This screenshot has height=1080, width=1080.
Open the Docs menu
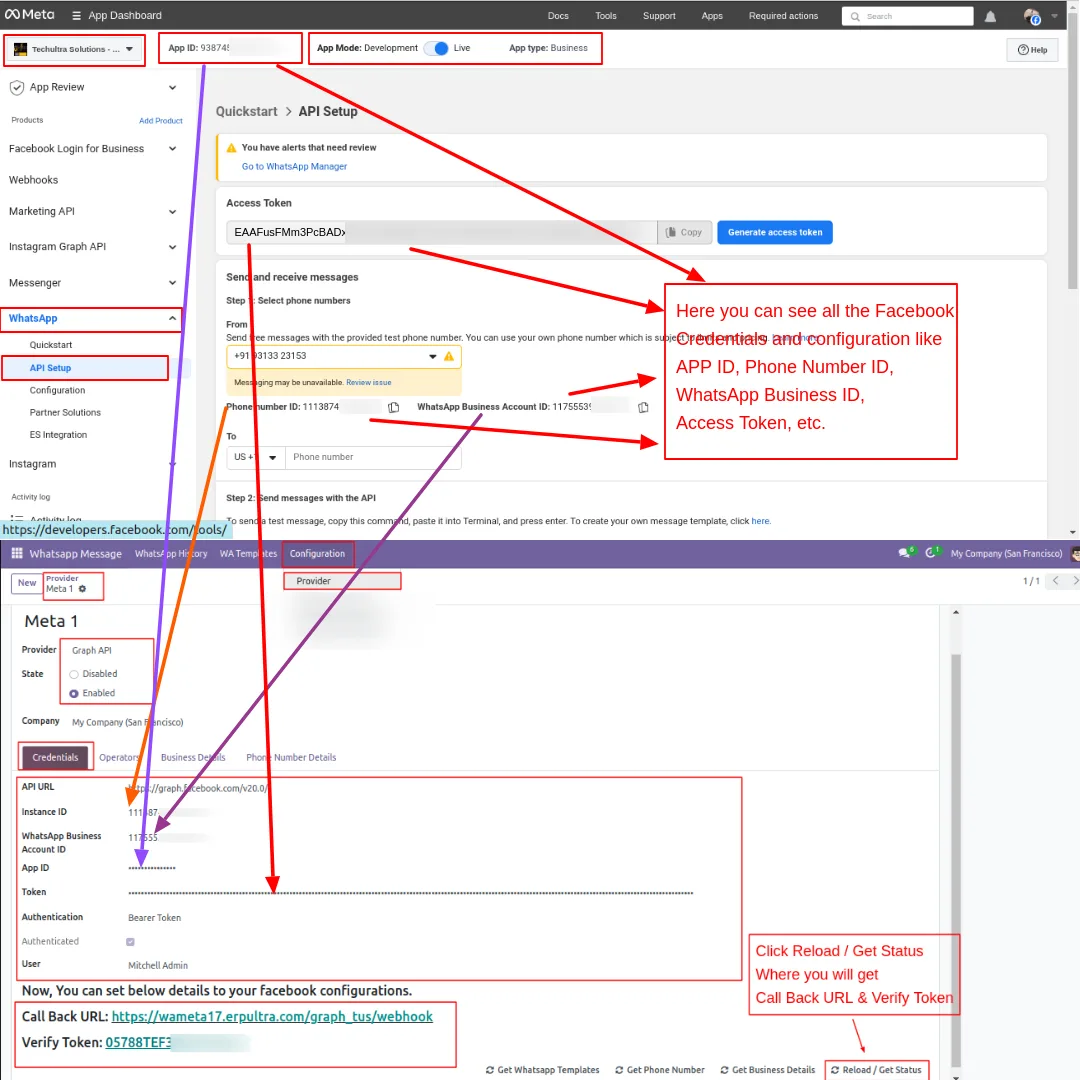(558, 16)
